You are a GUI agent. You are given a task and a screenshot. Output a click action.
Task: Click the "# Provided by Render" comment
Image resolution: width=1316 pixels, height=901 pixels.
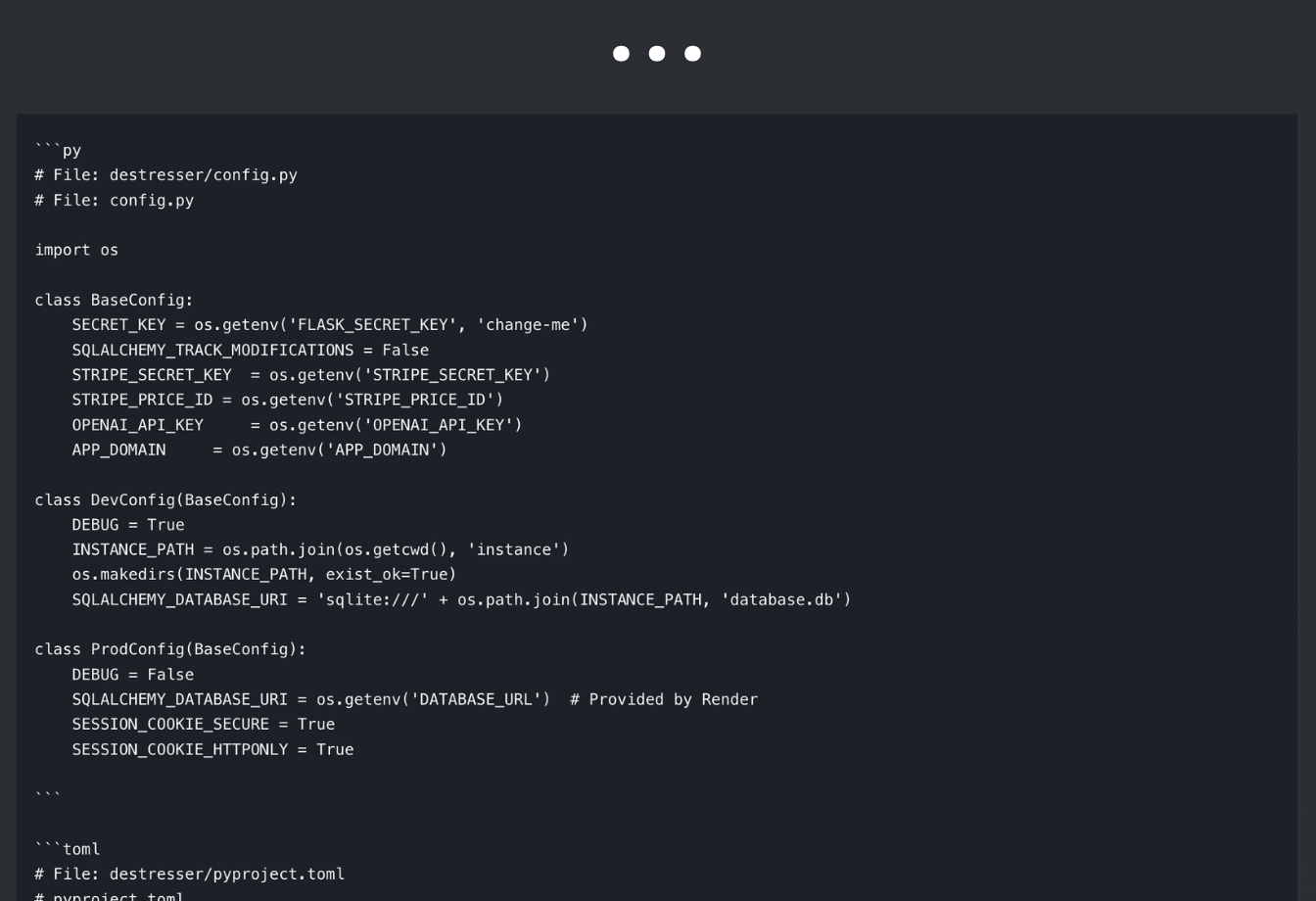(x=664, y=699)
